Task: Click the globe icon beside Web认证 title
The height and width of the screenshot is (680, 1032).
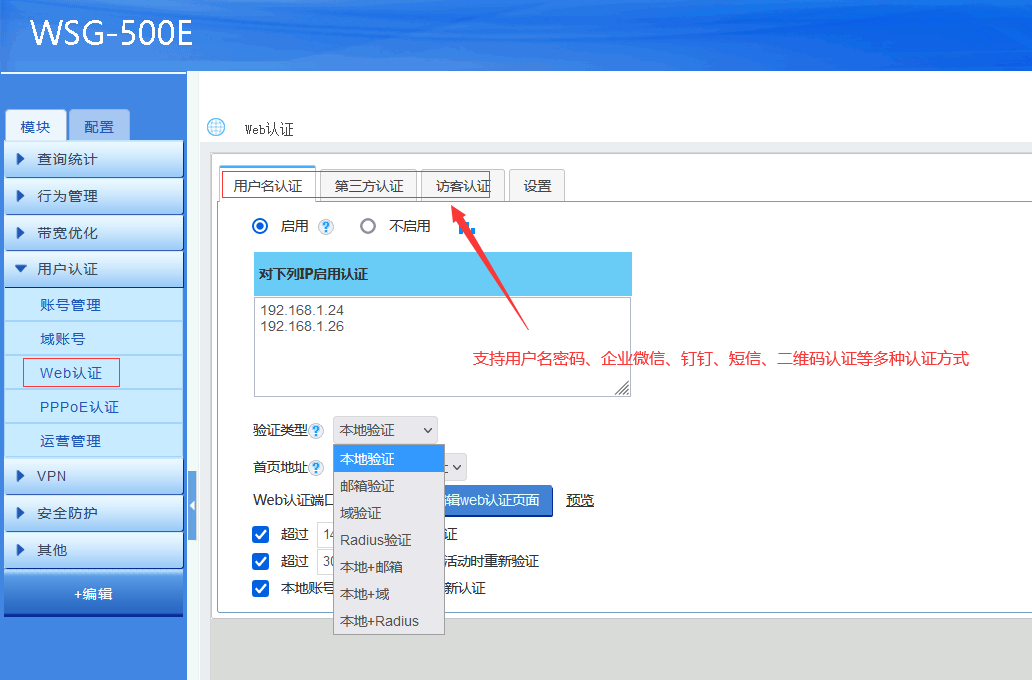Action: 216,127
